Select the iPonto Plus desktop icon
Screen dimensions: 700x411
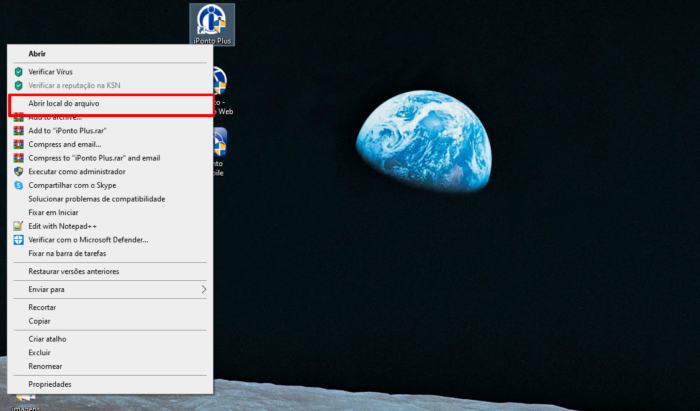pyautogui.click(x=212, y=22)
